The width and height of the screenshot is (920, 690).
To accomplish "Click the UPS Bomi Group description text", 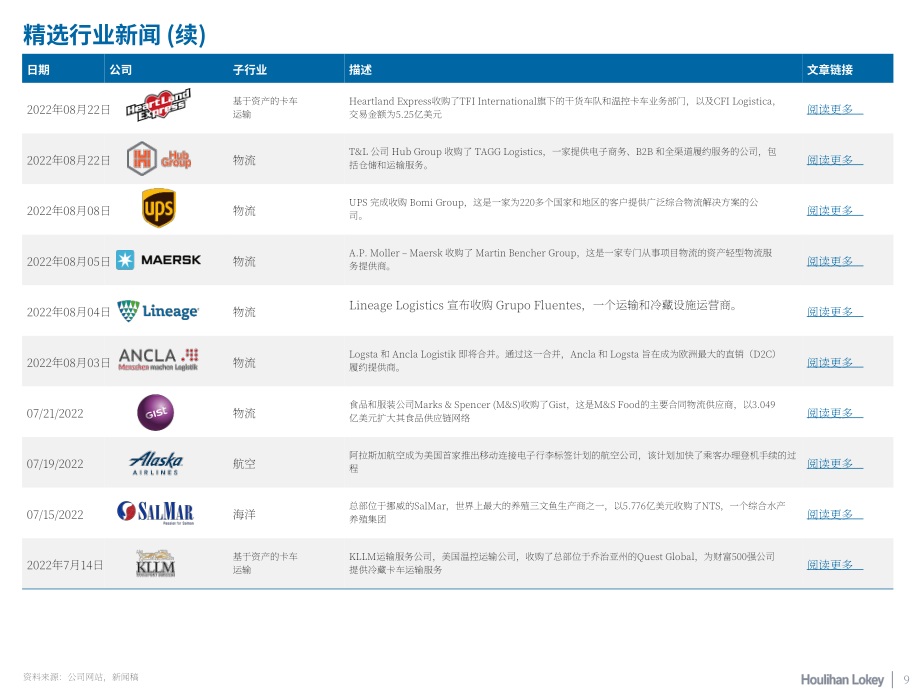I will pos(553,209).
